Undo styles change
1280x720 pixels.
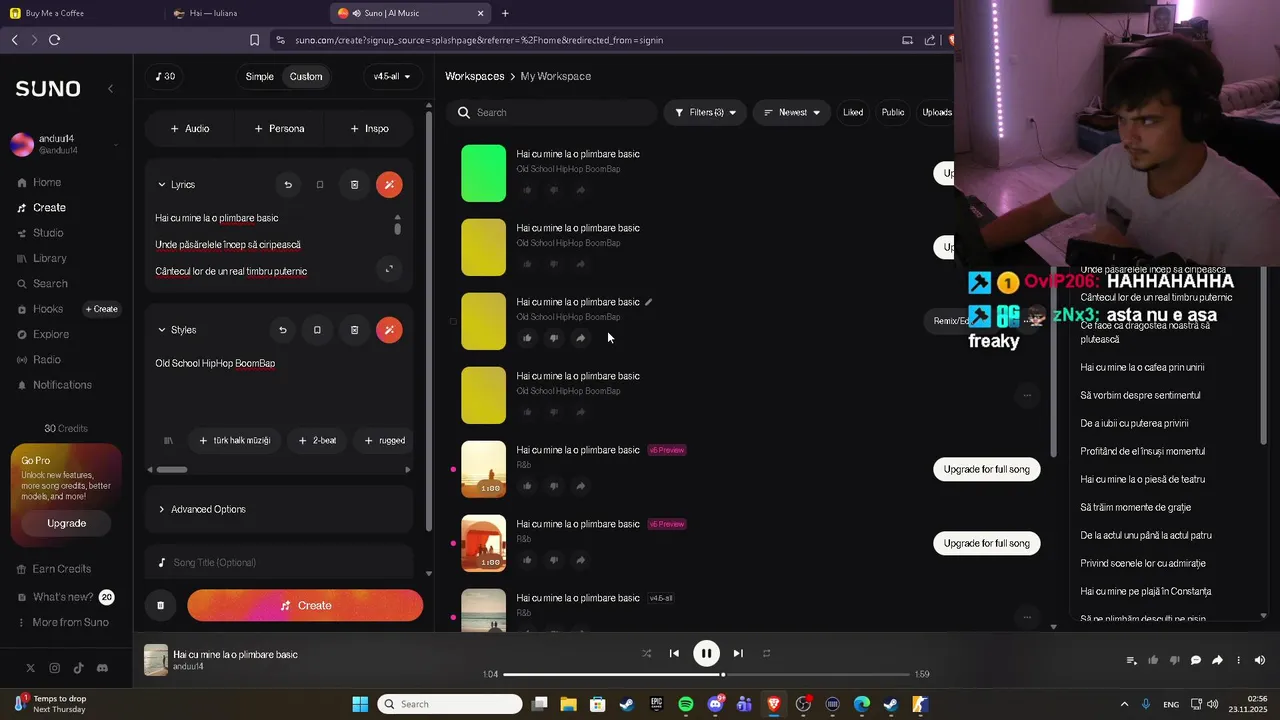pyautogui.click(x=283, y=330)
